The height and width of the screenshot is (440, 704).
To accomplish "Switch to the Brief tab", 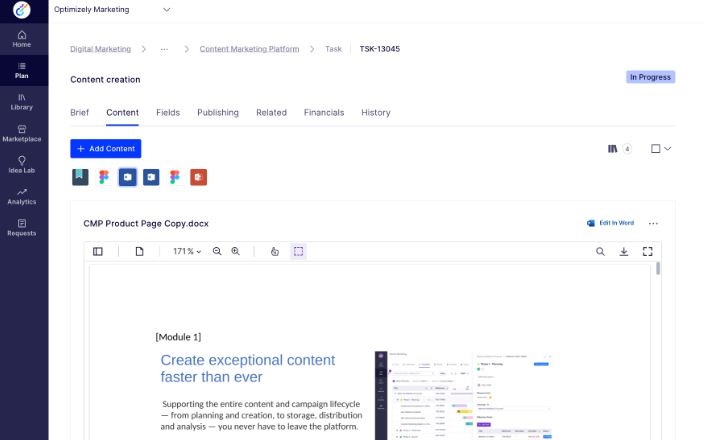I will 79,113.
